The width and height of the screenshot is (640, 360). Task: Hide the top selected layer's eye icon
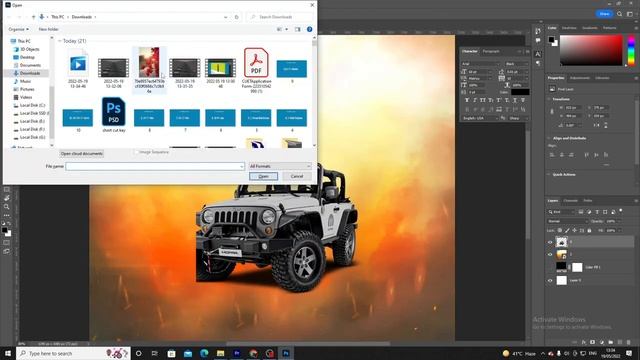click(x=550, y=242)
